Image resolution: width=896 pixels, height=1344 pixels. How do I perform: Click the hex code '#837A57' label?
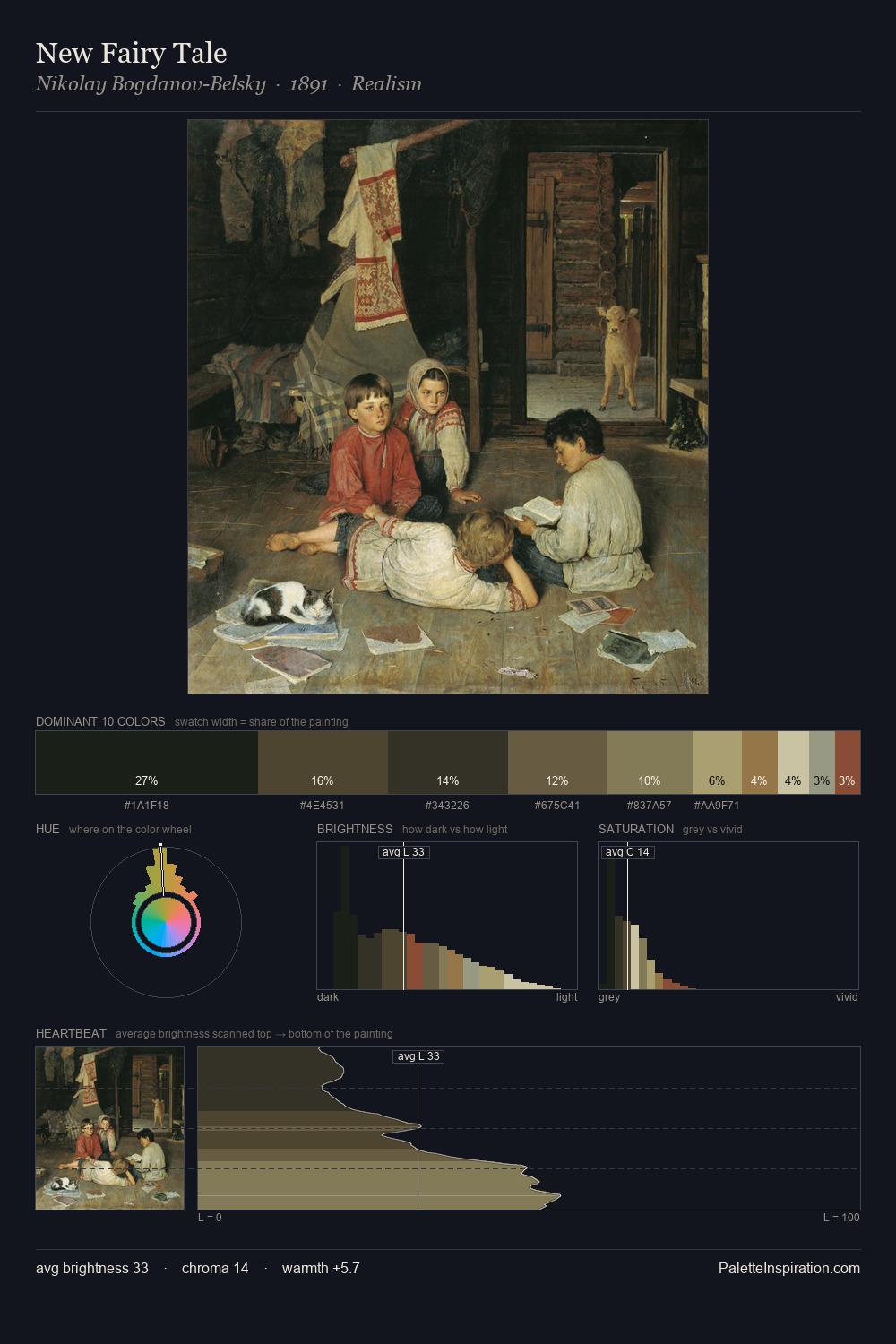coord(650,806)
